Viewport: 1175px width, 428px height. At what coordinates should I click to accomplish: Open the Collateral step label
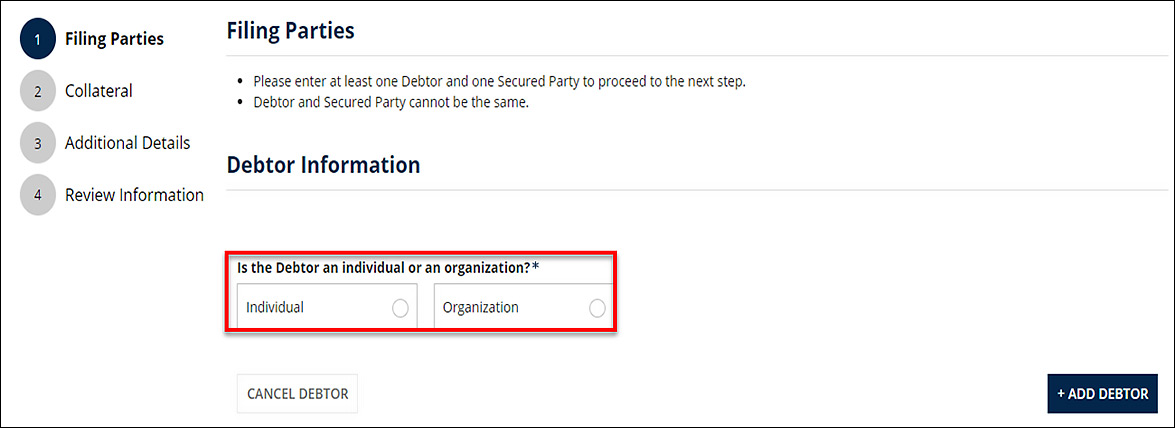(98, 91)
